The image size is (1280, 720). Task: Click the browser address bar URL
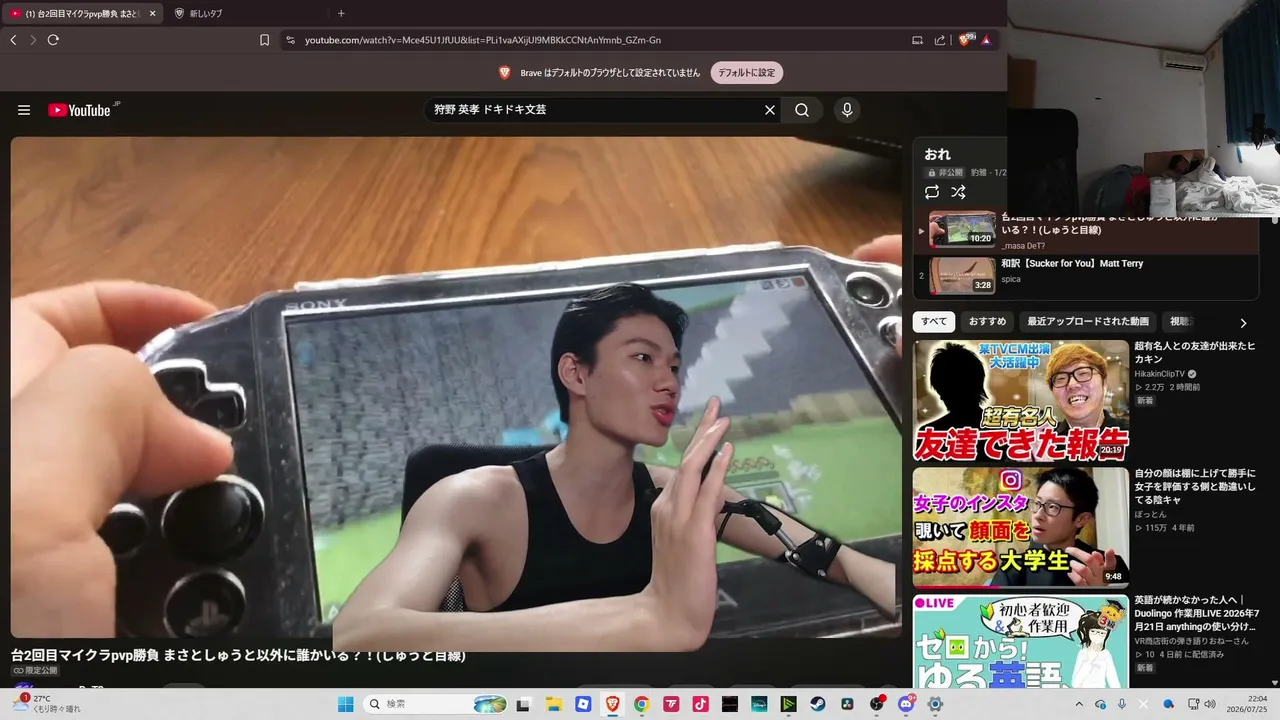click(483, 40)
